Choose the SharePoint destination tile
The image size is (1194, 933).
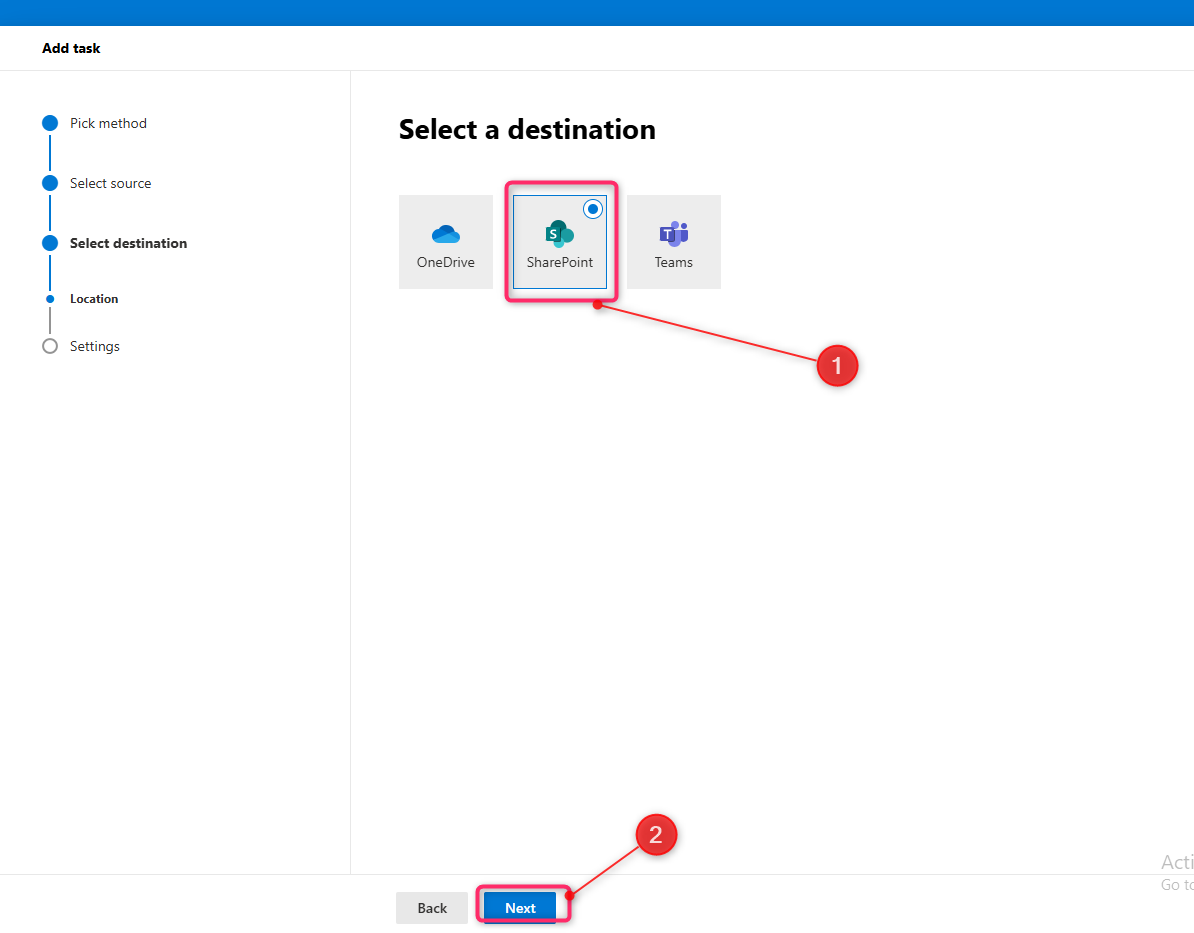click(560, 241)
